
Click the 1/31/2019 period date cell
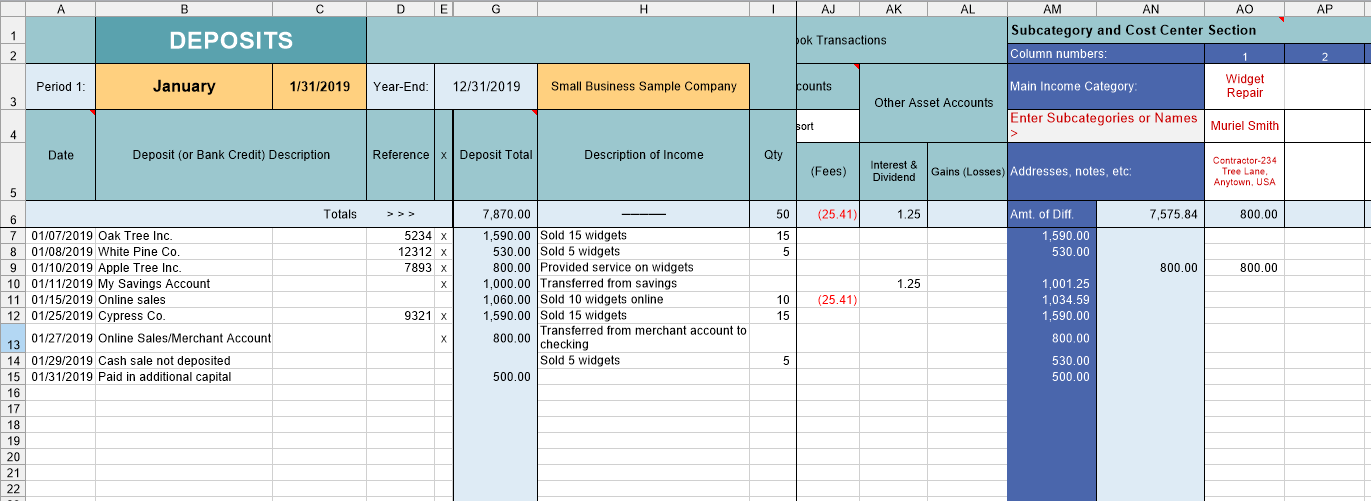coord(319,86)
